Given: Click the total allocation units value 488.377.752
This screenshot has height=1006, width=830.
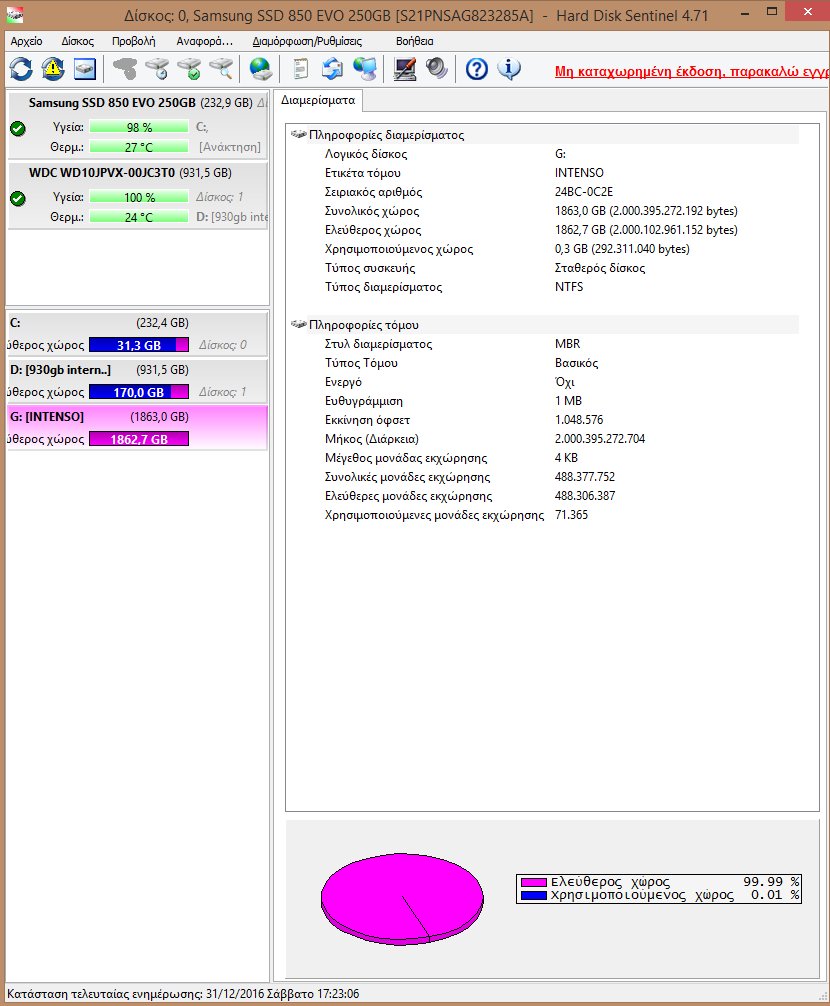Looking at the screenshot, I should (x=584, y=477).
